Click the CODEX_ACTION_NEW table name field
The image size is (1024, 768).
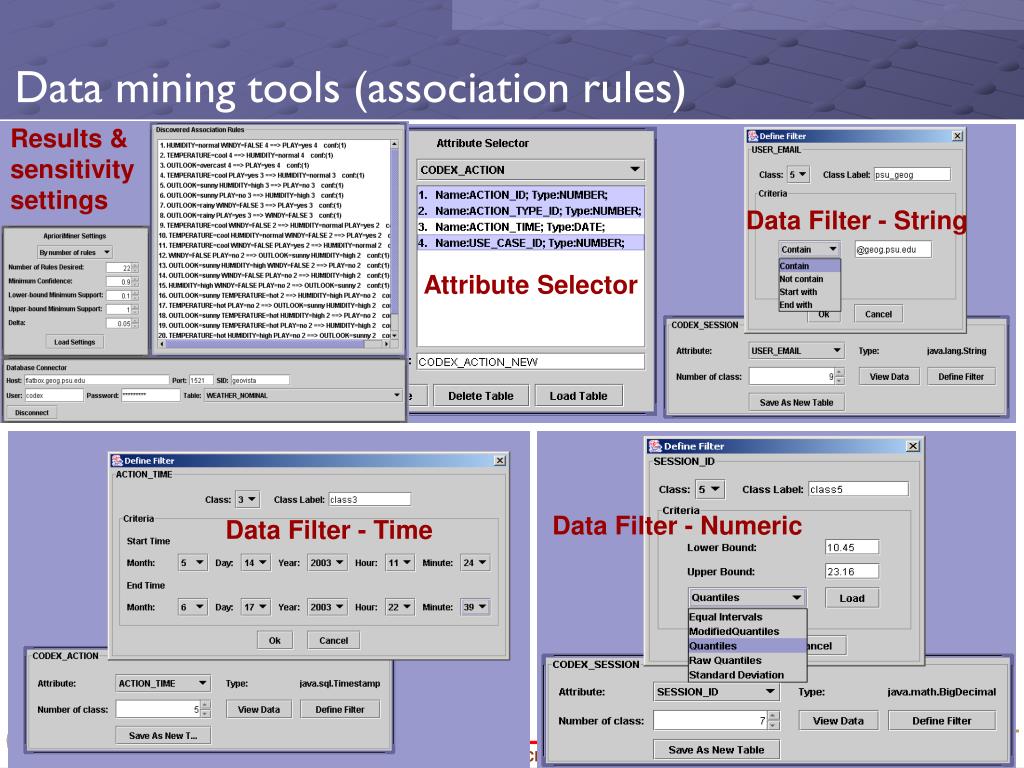tap(530, 362)
